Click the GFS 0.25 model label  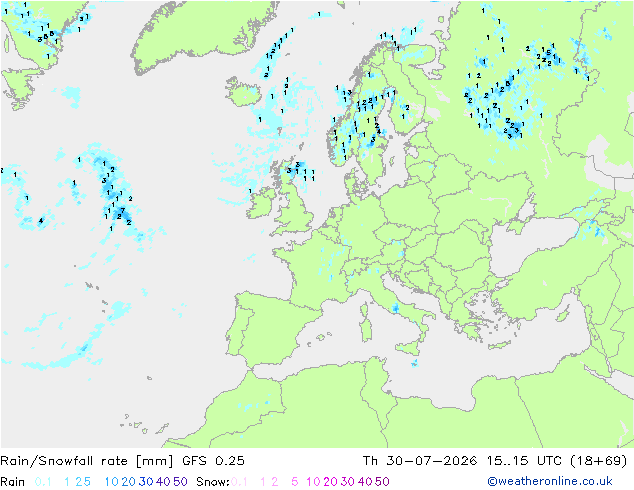[213, 461]
